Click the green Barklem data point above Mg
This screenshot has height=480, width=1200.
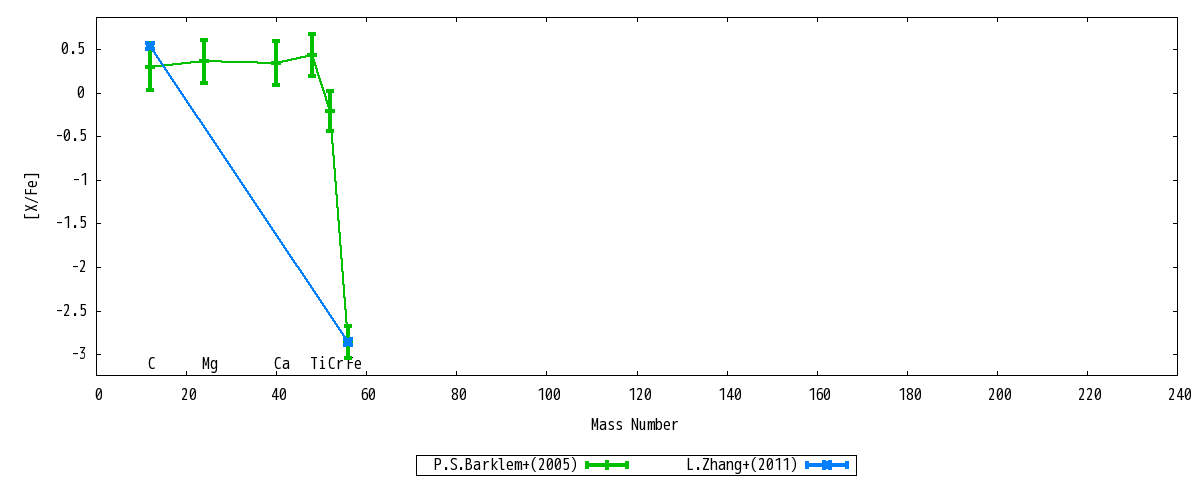[x=204, y=60]
